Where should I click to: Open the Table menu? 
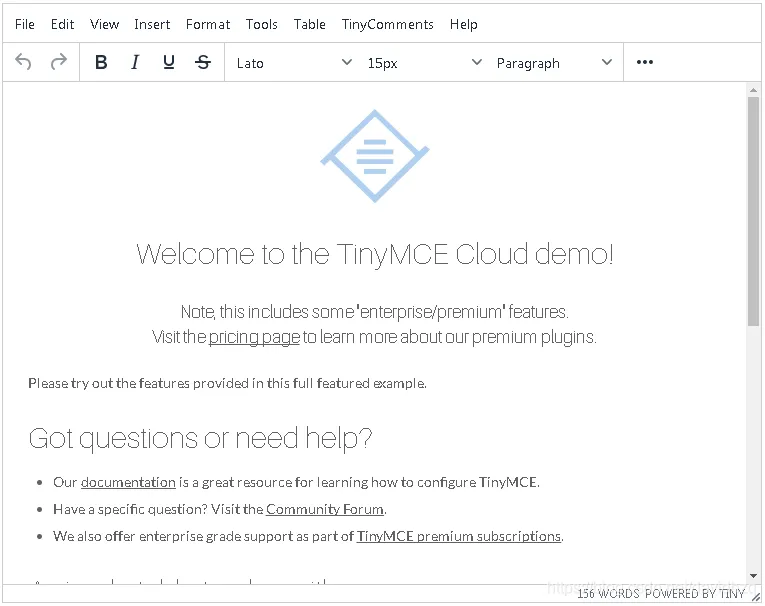click(x=310, y=24)
